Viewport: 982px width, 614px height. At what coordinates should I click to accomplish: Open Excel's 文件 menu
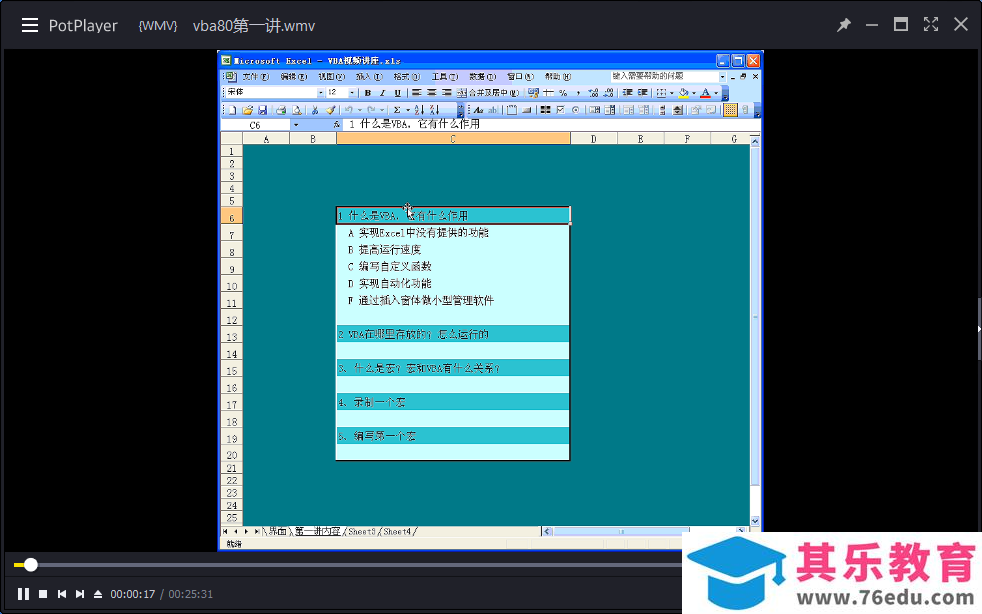click(256, 76)
